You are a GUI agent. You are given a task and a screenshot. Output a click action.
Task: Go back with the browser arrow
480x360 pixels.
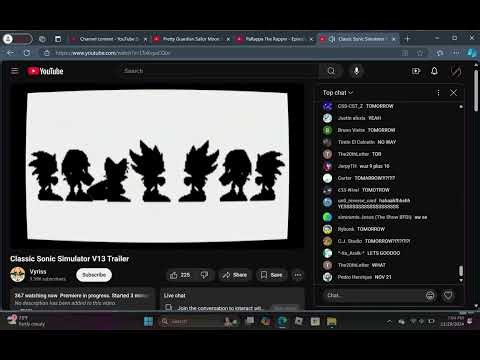pos(10,53)
